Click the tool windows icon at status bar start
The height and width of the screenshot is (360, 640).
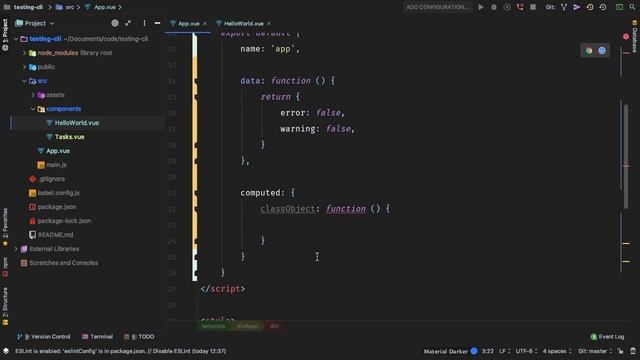(6, 351)
